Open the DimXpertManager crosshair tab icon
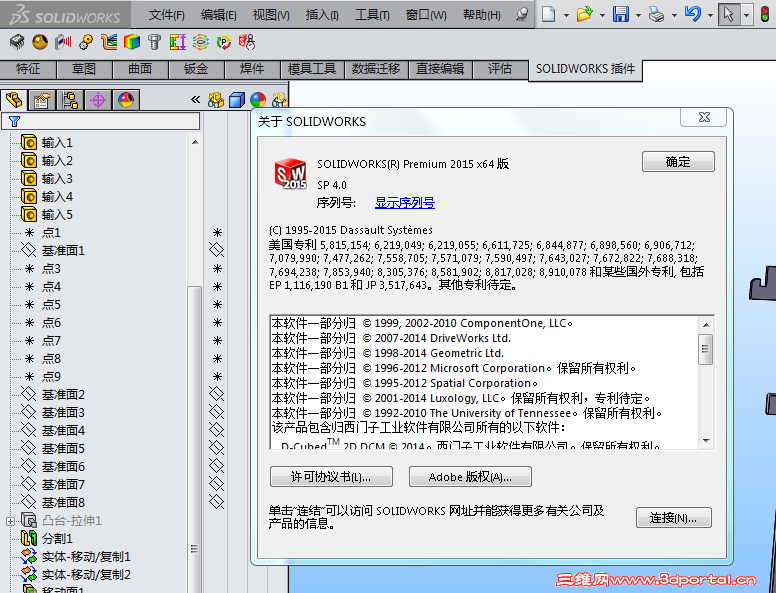 98,100
